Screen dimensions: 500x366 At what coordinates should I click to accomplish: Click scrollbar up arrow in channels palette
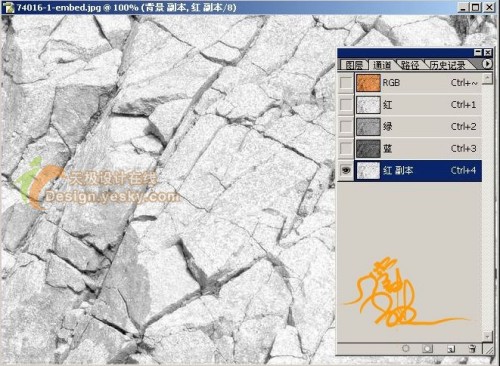coord(487,79)
